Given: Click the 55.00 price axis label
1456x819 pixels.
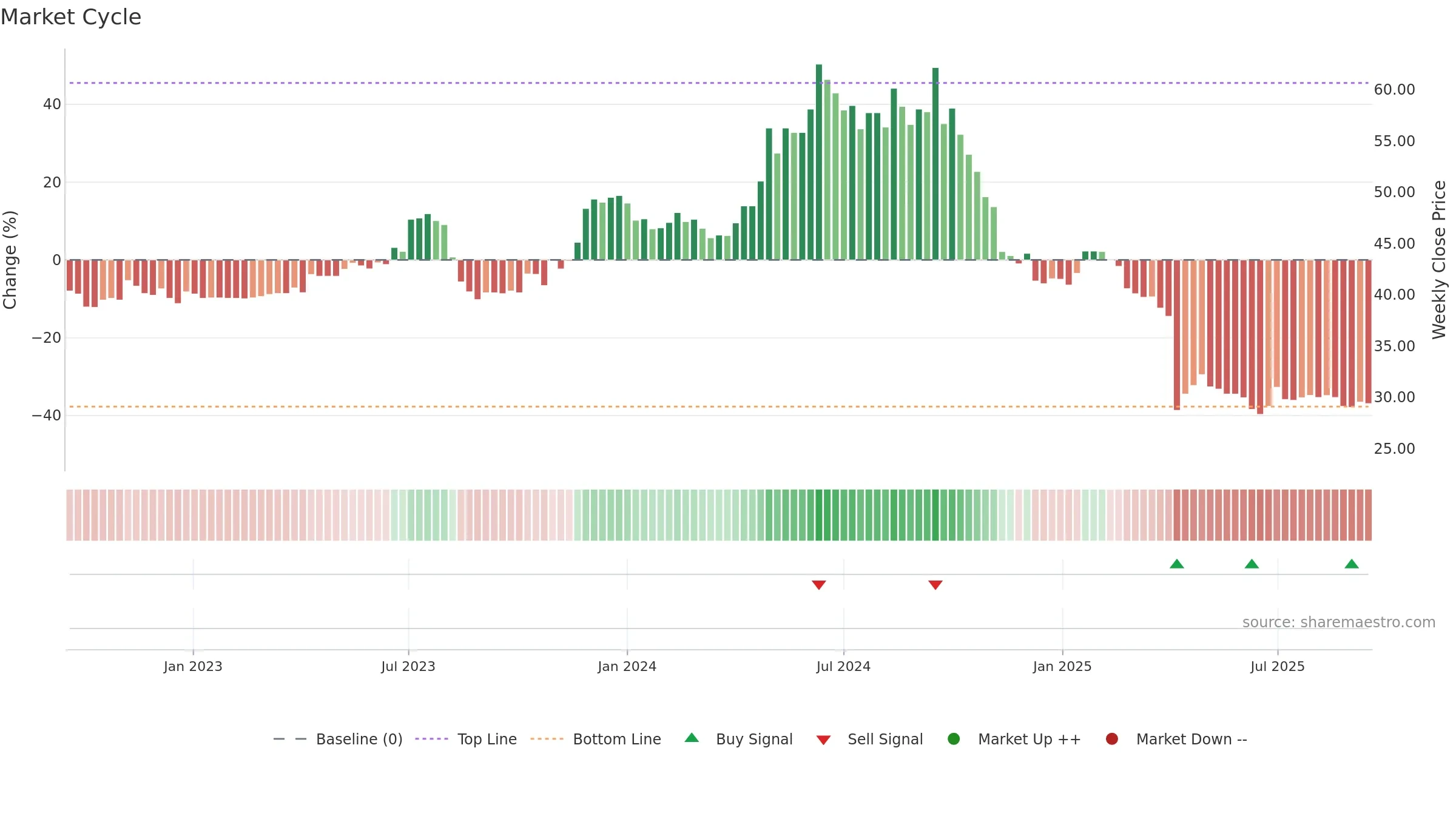Looking at the screenshot, I should (x=1394, y=141).
